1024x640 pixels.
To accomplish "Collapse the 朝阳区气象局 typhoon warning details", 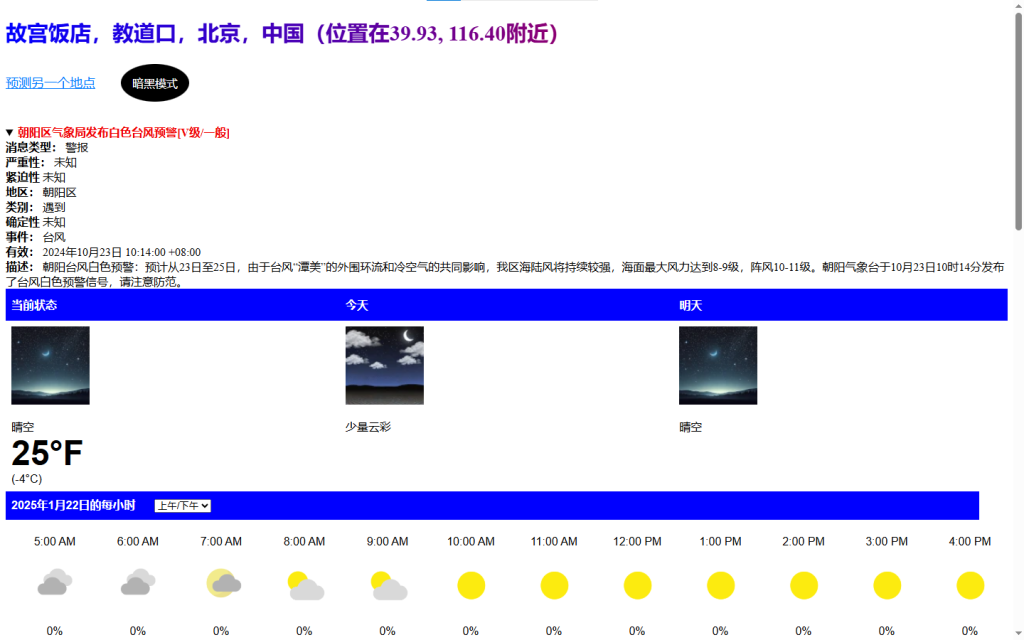I will tap(118, 133).
